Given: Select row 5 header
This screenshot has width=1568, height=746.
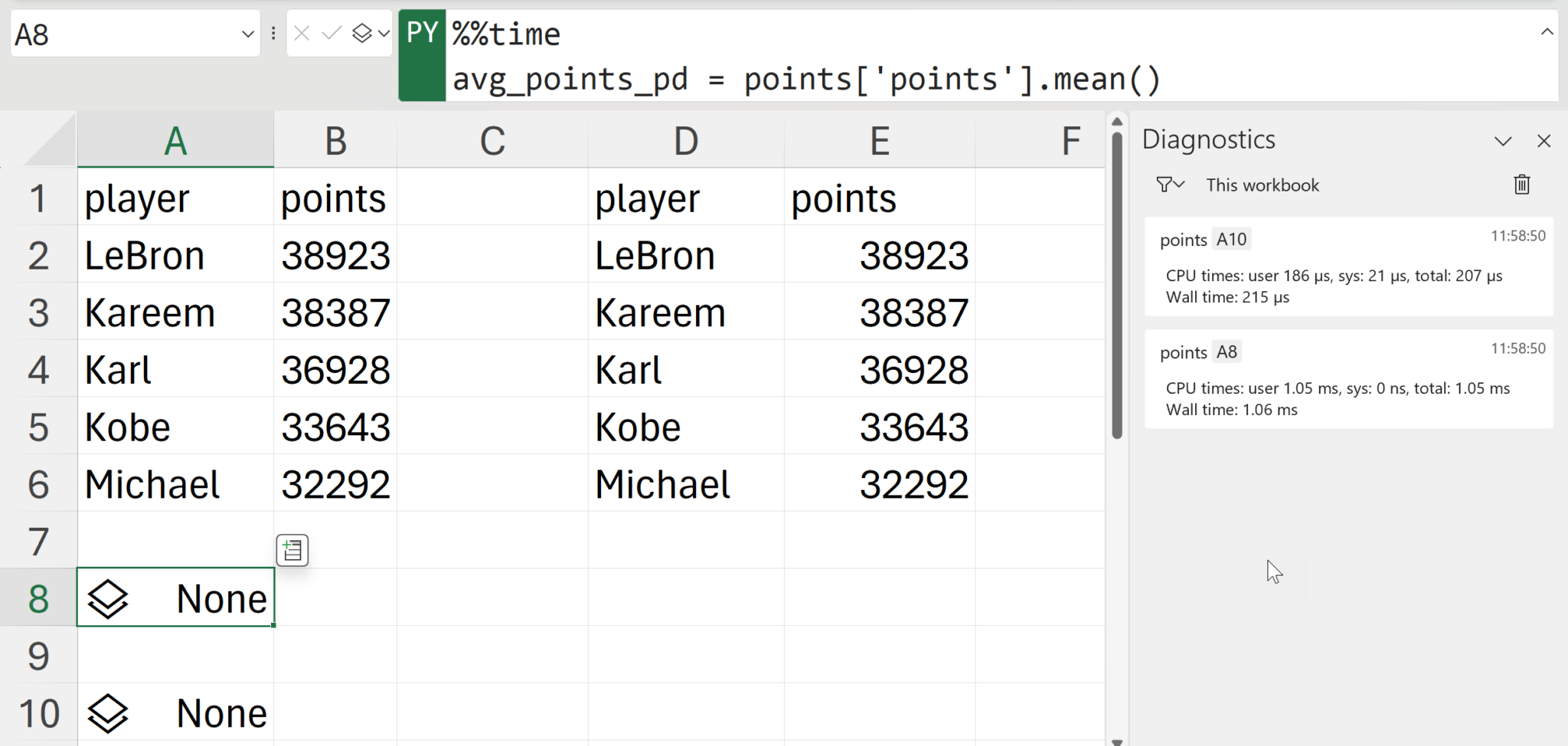Looking at the screenshot, I should point(38,427).
